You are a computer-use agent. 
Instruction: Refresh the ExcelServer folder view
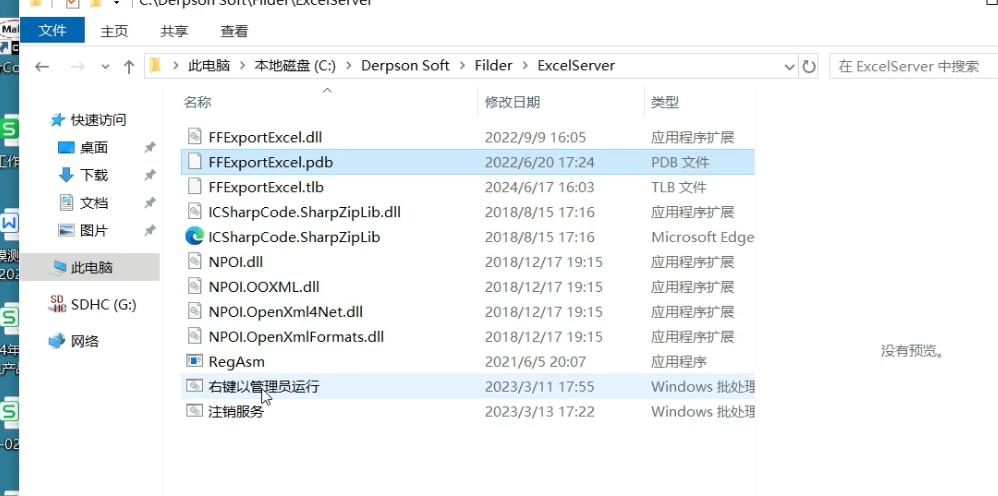pos(809,67)
